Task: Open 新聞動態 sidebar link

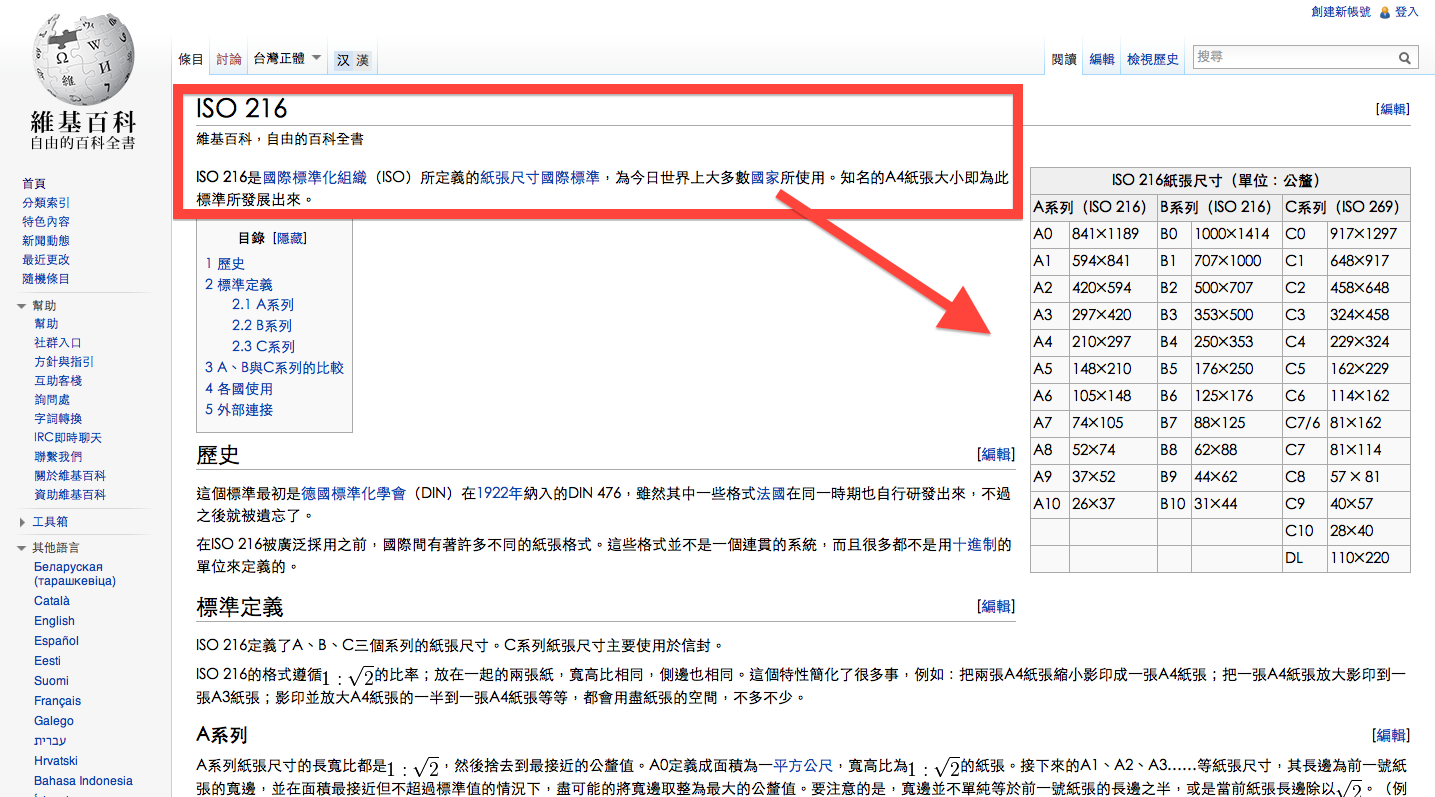Action: (x=46, y=241)
